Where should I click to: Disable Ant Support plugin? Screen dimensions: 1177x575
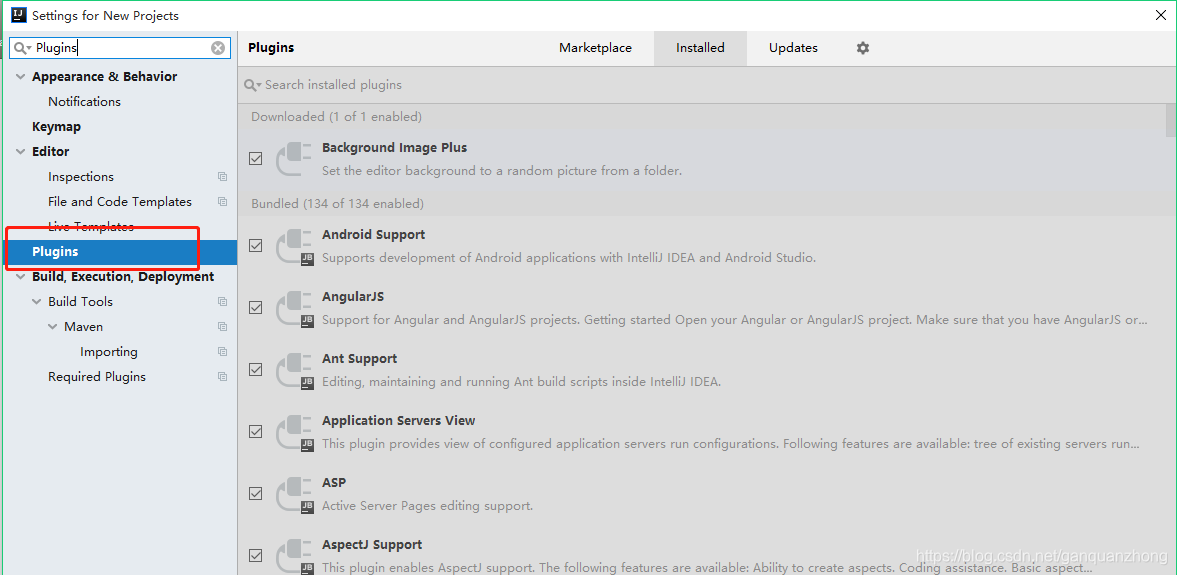click(x=256, y=369)
